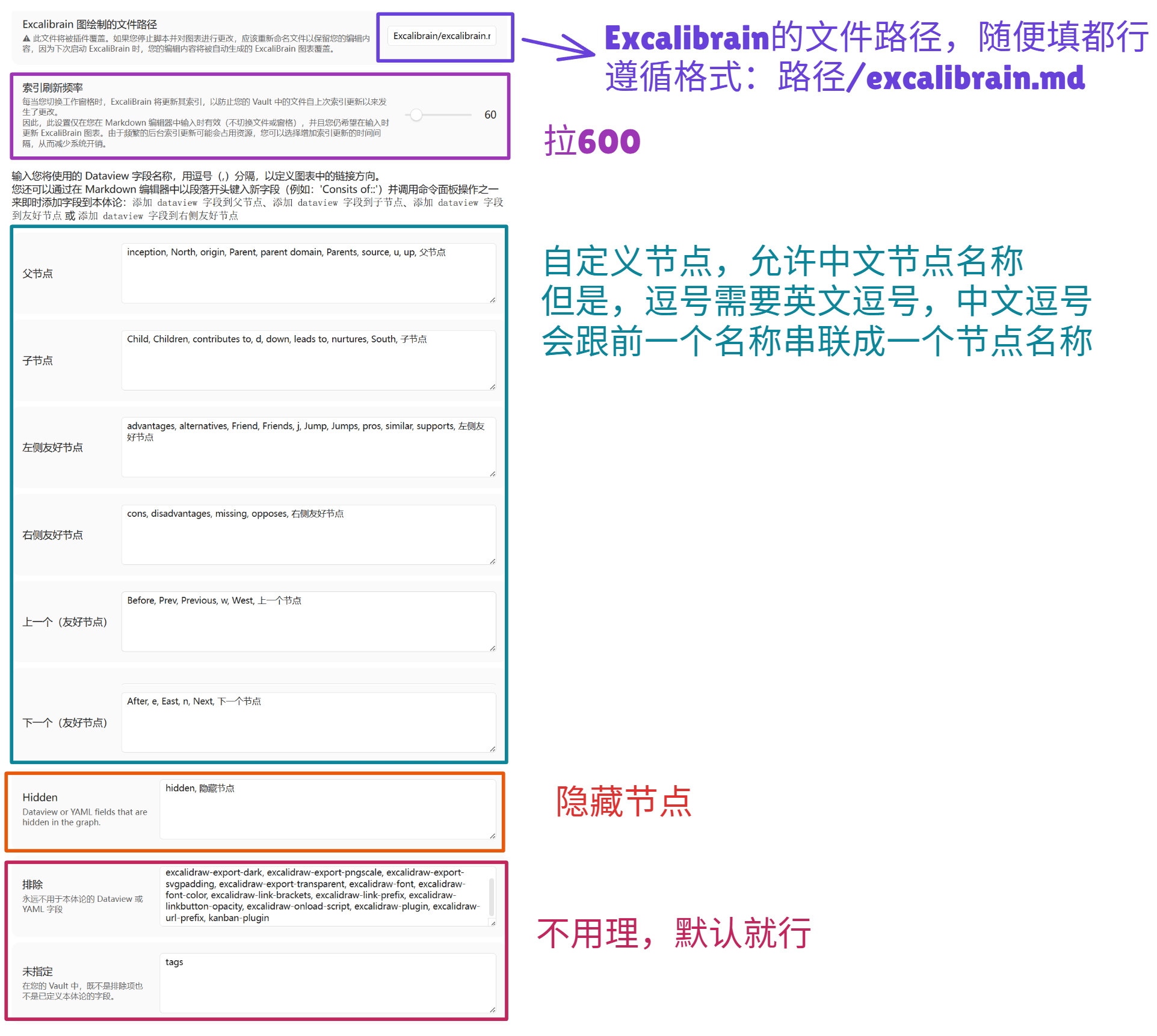Click the 左侧友好节点 textarea resize grip

(x=492, y=474)
